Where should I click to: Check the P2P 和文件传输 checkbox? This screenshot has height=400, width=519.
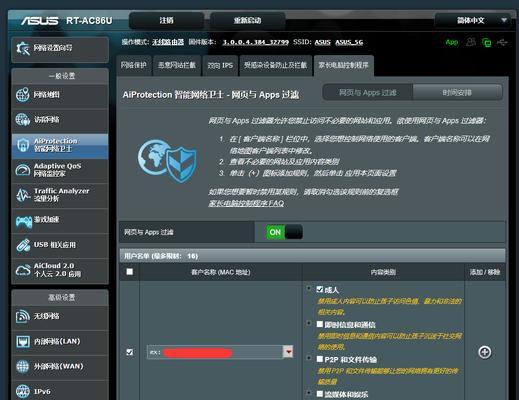point(320,359)
